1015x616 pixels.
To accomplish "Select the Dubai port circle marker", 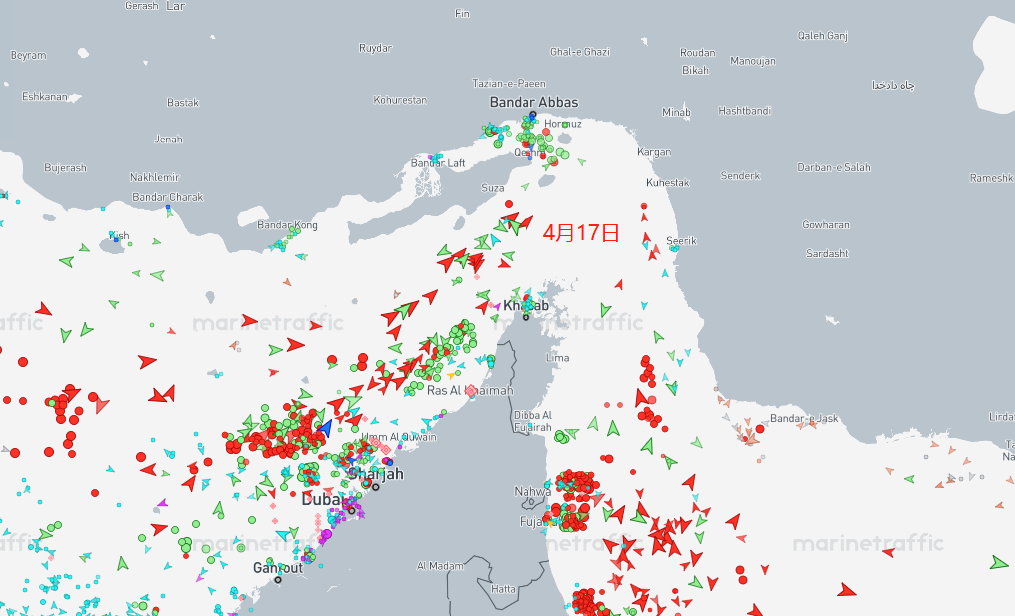I will 351,510.
